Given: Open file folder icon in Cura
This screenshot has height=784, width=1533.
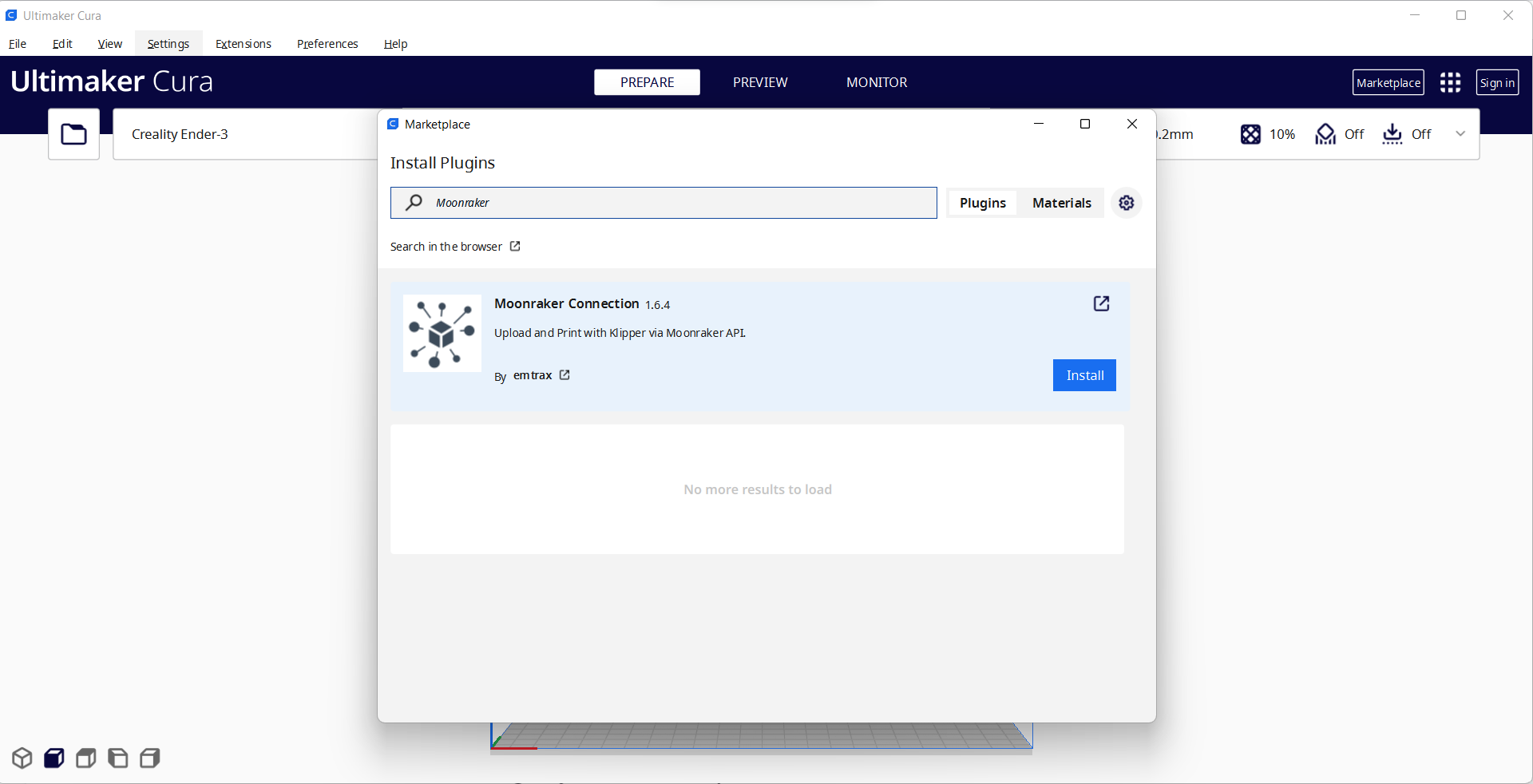Looking at the screenshot, I should pyautogui.click(x=73, y=134).
